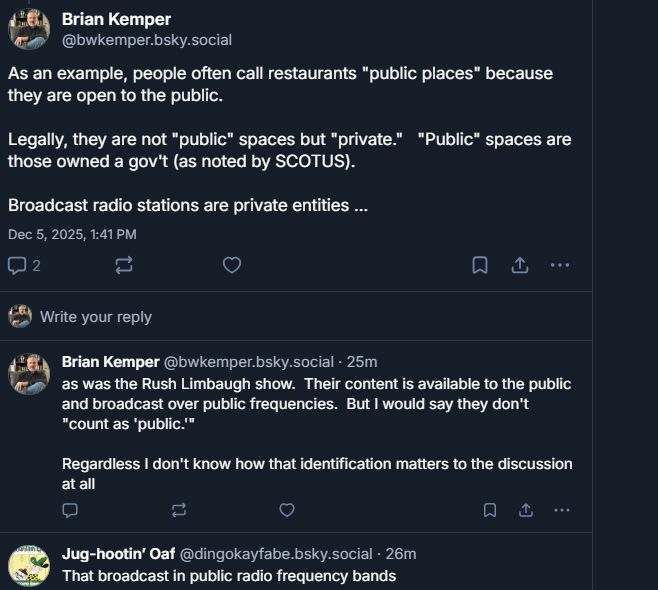Viewport: 658px width, 590px height.
Task: Like the Rush Limbaugh show reply
Action: pos(287,510)
